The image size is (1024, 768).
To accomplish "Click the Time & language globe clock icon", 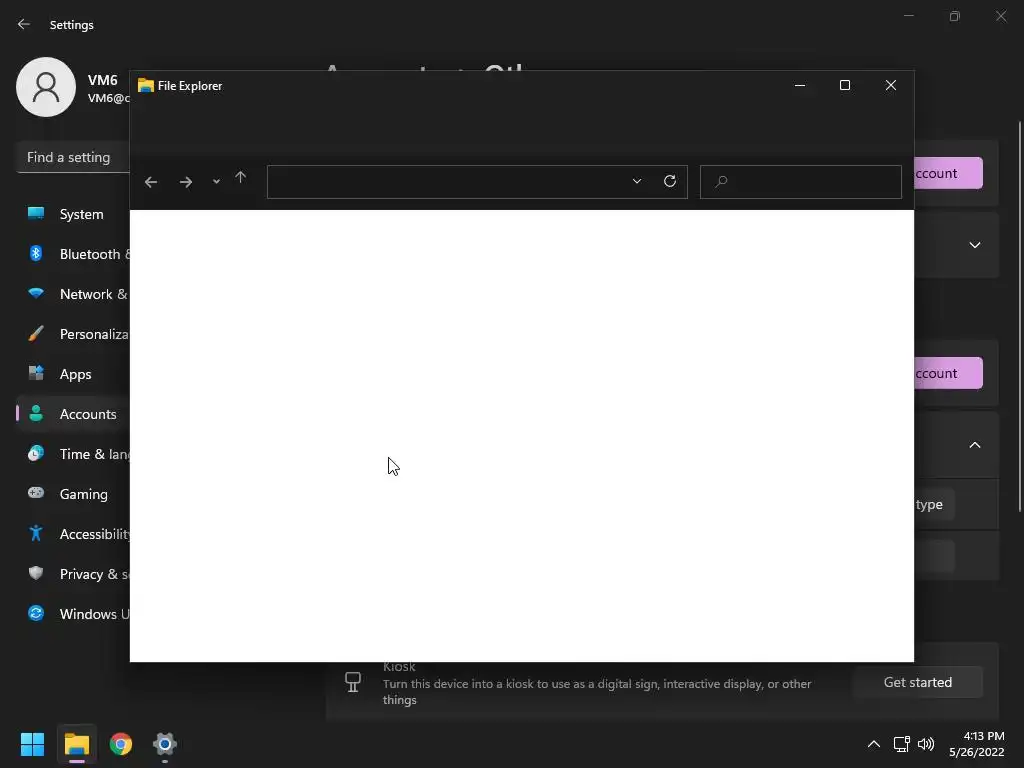I will (x=36, y=453).
